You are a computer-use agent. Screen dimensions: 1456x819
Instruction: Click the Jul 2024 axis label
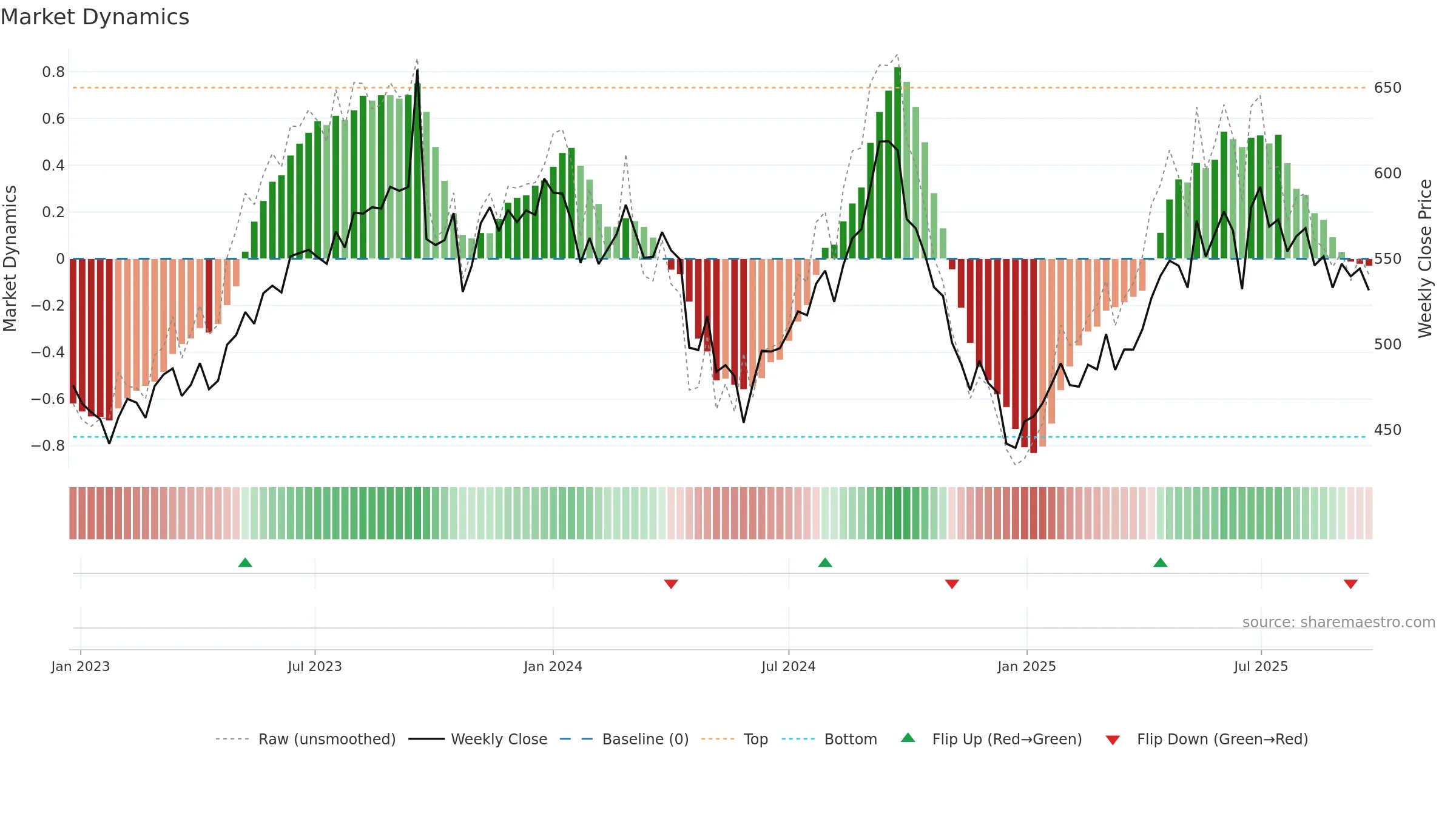789,666
